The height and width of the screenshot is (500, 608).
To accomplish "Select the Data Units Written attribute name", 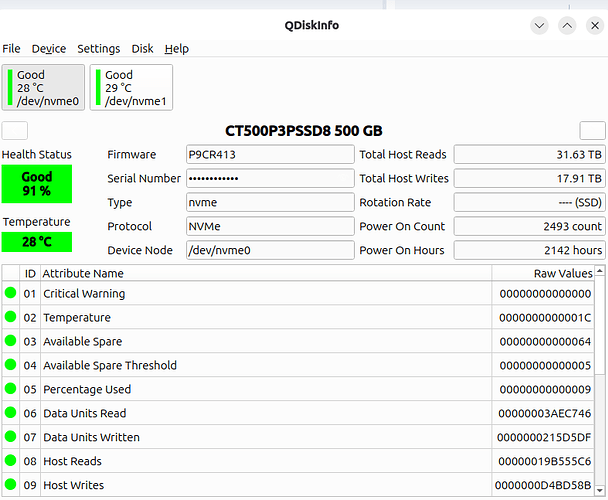I will pos(91,438).
